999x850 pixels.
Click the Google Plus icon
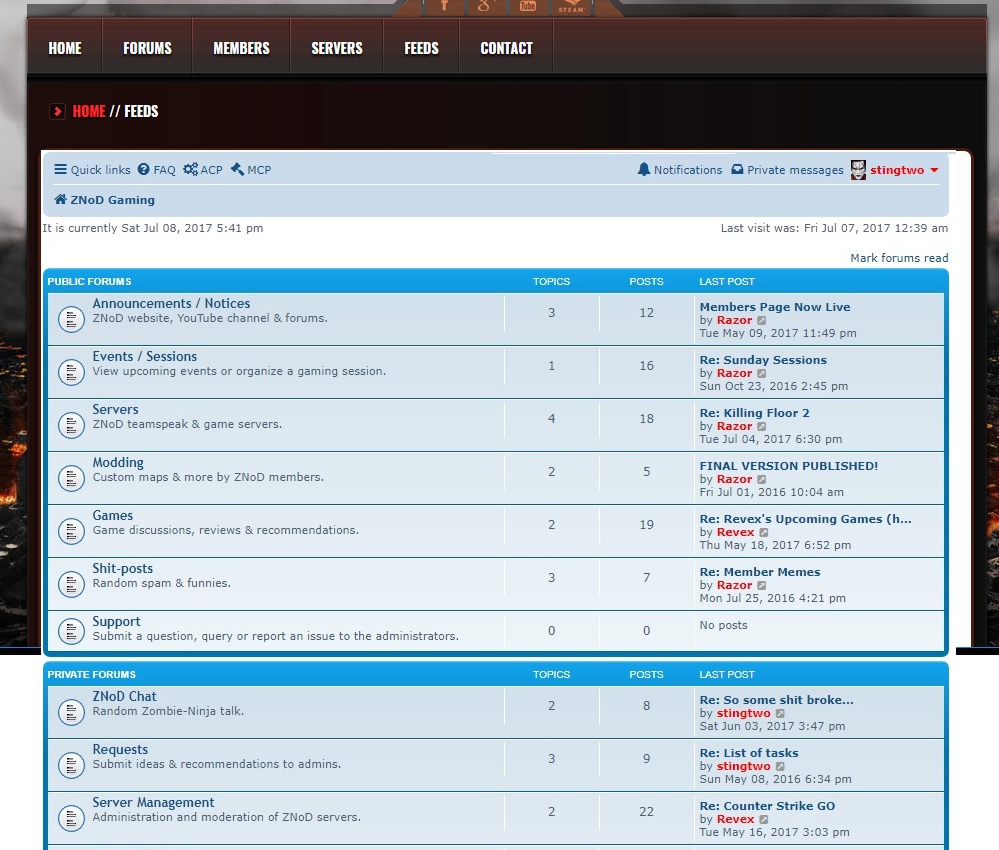486,6
